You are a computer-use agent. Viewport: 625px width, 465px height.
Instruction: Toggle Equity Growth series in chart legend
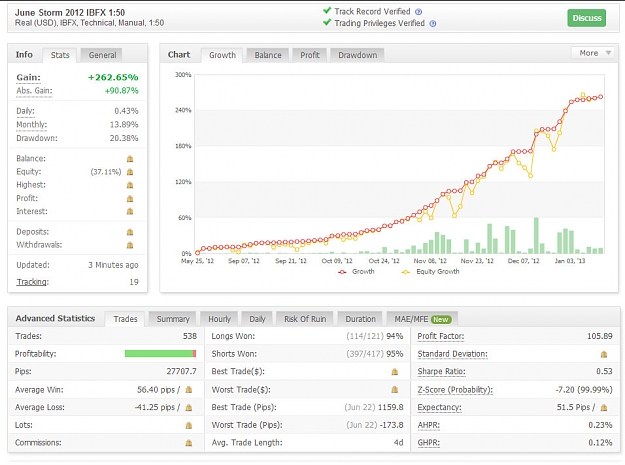[x=430, y=272]
